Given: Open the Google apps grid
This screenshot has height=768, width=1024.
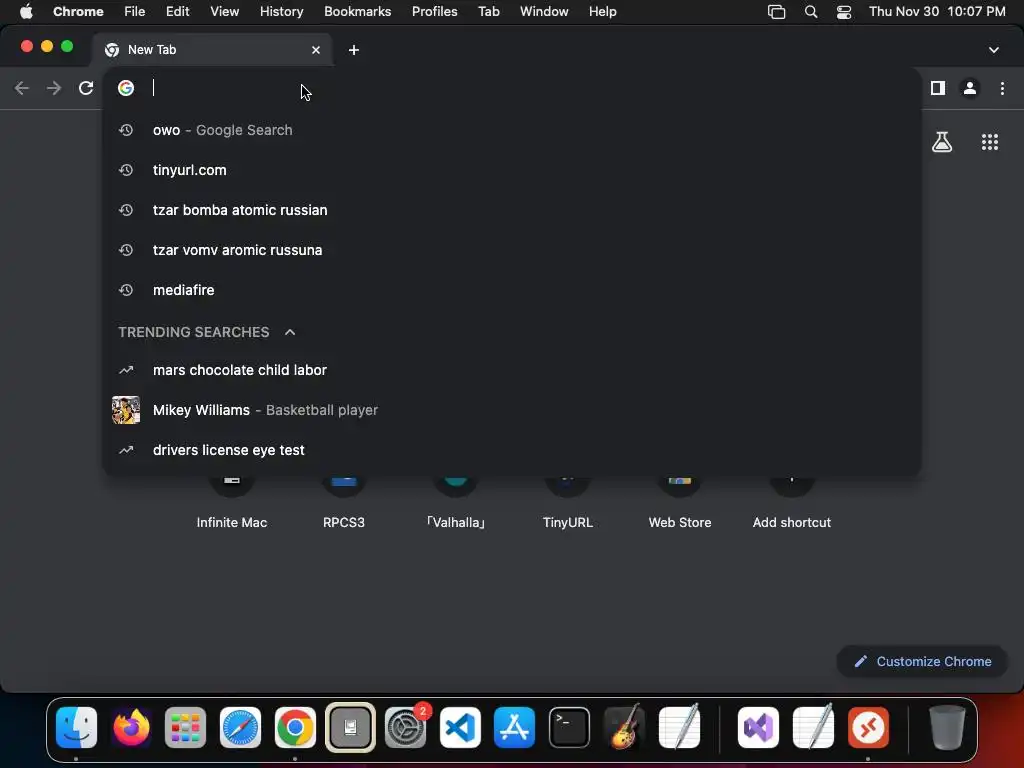Looking at the screenshot, I should (x=990, y=142).
